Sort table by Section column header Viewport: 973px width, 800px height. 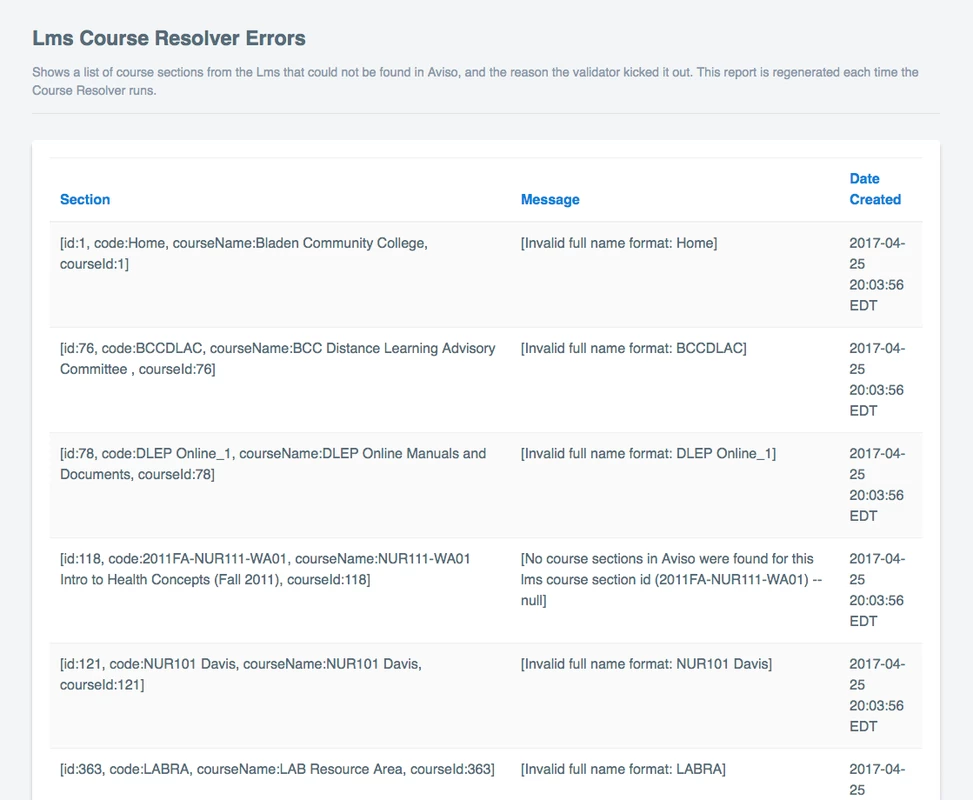click(x=85, y=199)
